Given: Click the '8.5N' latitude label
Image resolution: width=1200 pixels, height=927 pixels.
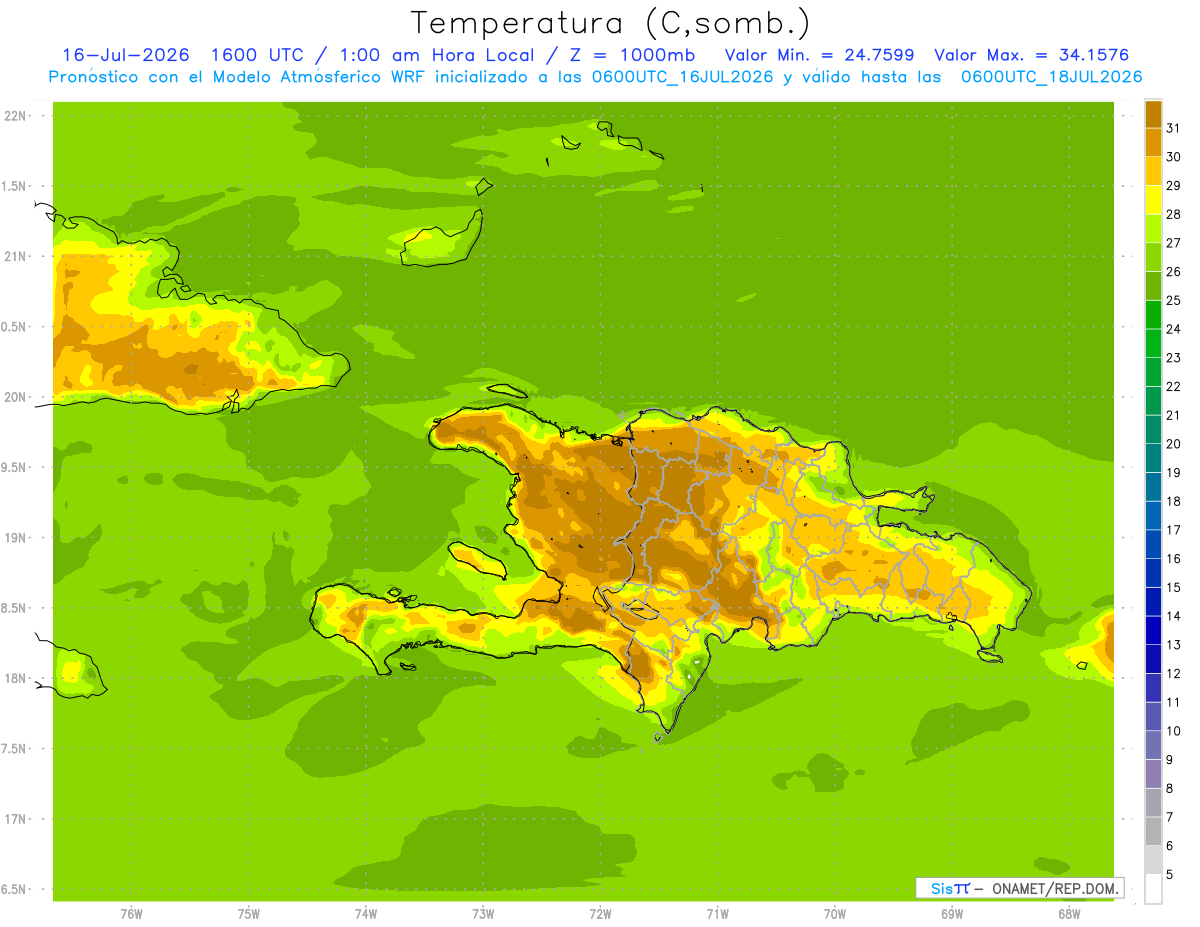Looking at the screenshot, I should click(x=15, y=608).
